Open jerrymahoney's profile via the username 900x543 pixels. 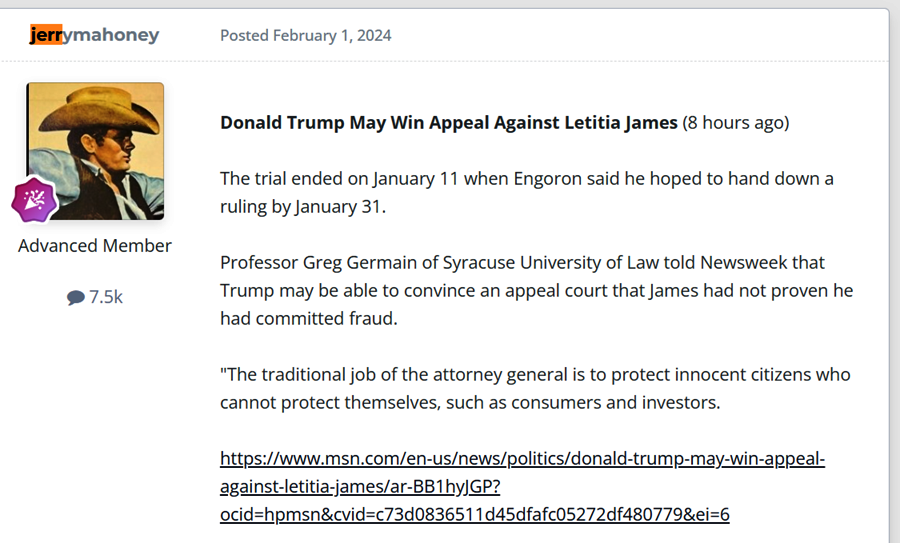94,35
